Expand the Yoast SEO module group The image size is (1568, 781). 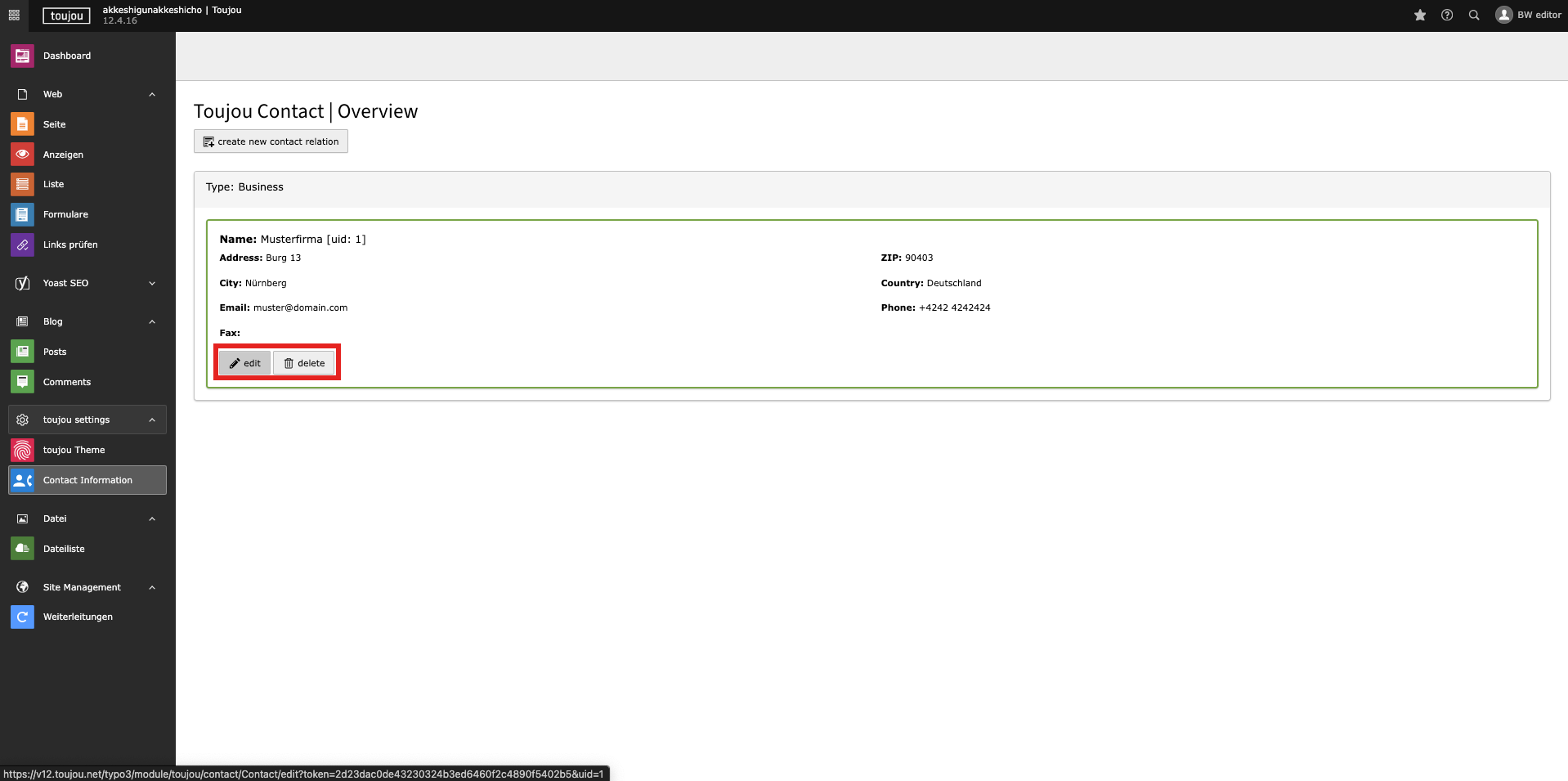(152, 284)
